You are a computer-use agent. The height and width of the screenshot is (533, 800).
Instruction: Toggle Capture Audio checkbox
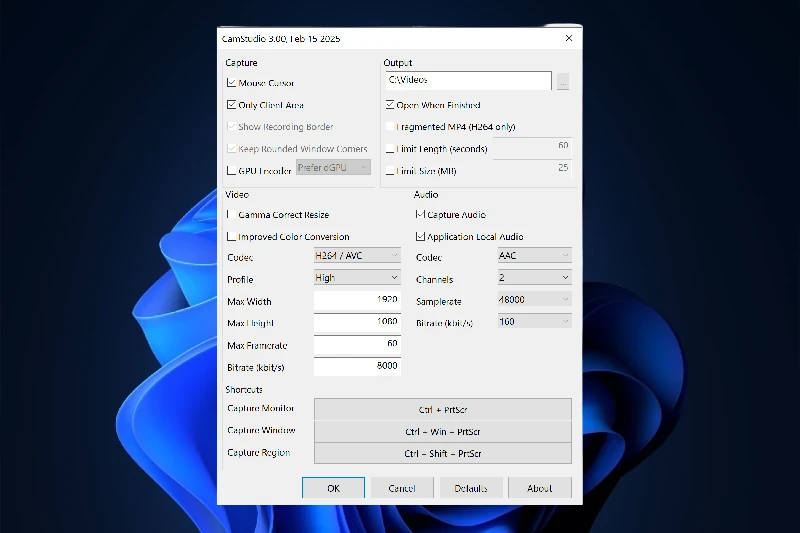[x=420, y=214]
